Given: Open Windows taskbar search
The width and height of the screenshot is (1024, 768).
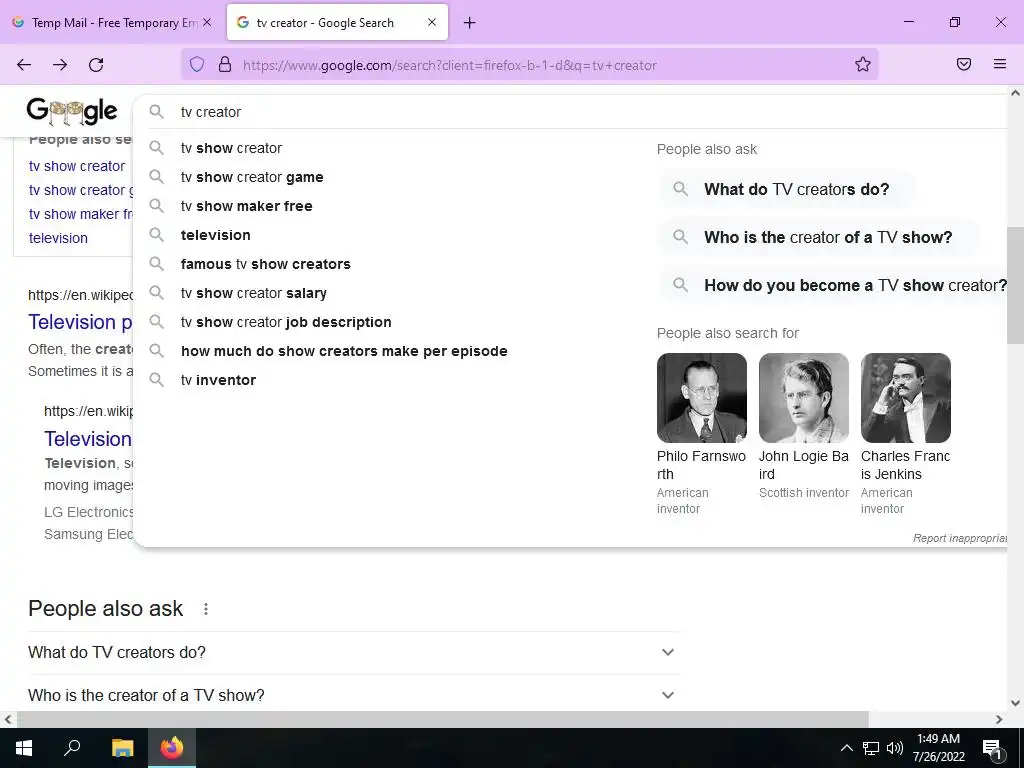Looking at the screenshot, I should coord(72,748).
